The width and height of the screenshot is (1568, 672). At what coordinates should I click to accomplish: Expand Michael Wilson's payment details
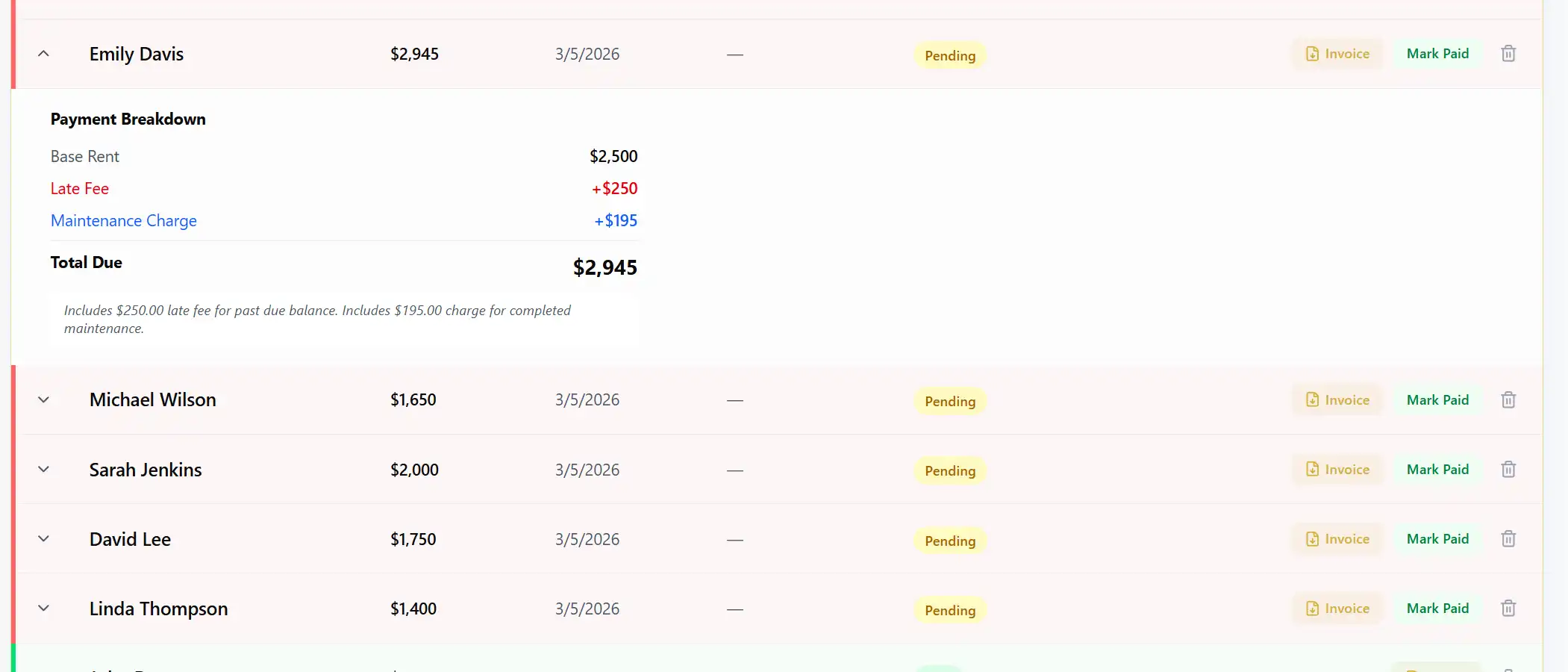43,399
